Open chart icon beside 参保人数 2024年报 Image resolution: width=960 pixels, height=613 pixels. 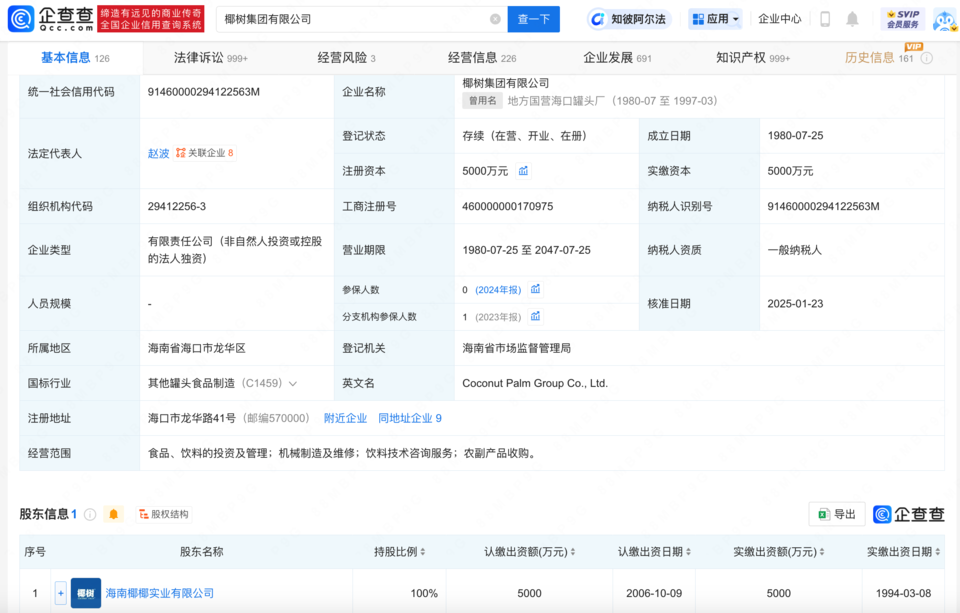tap(535, 289)
